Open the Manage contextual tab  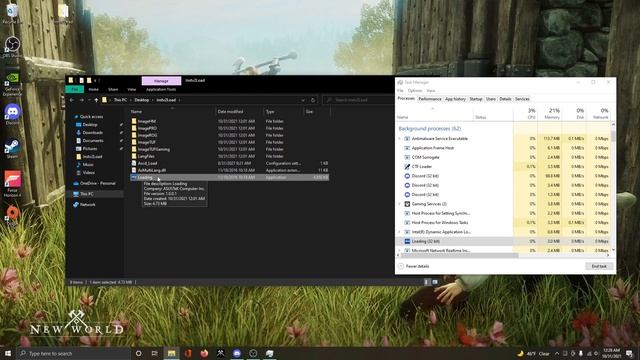pos(161,81)
